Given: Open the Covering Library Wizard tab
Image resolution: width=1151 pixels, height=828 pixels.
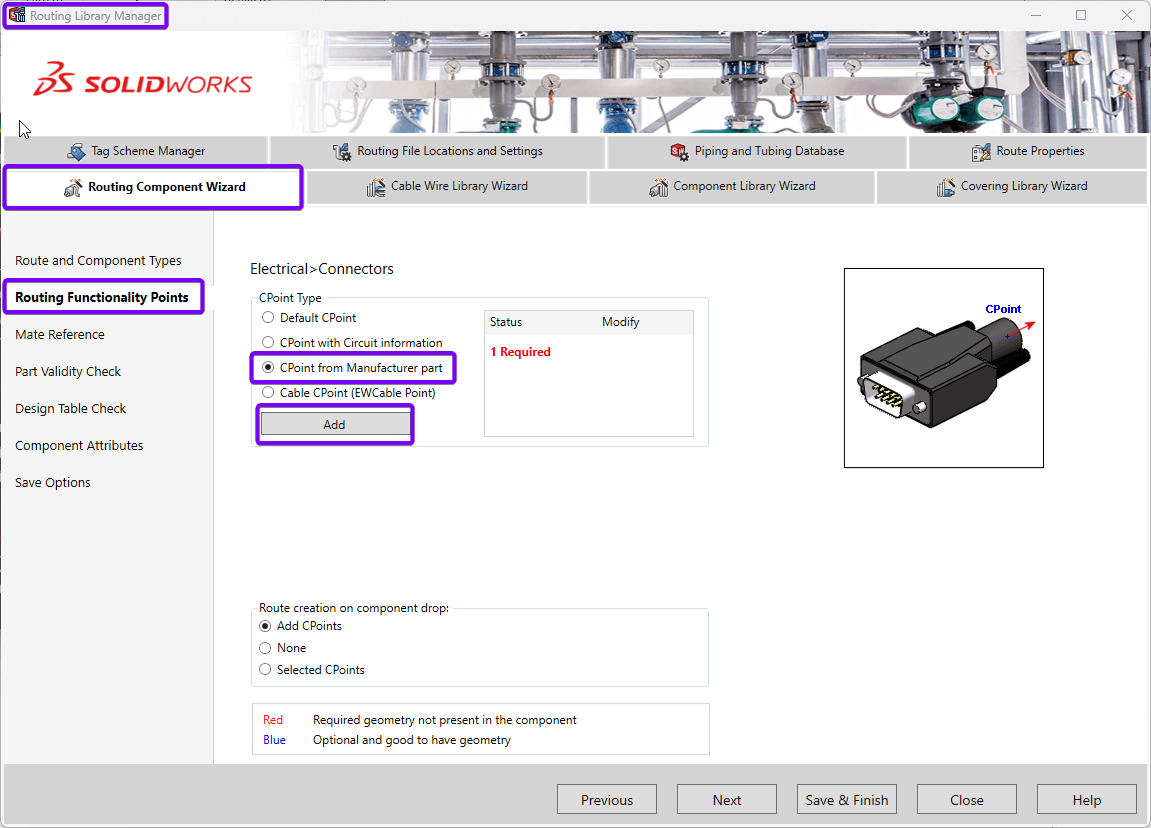Looking at the screenshot, I should [x=1012, y=186].
